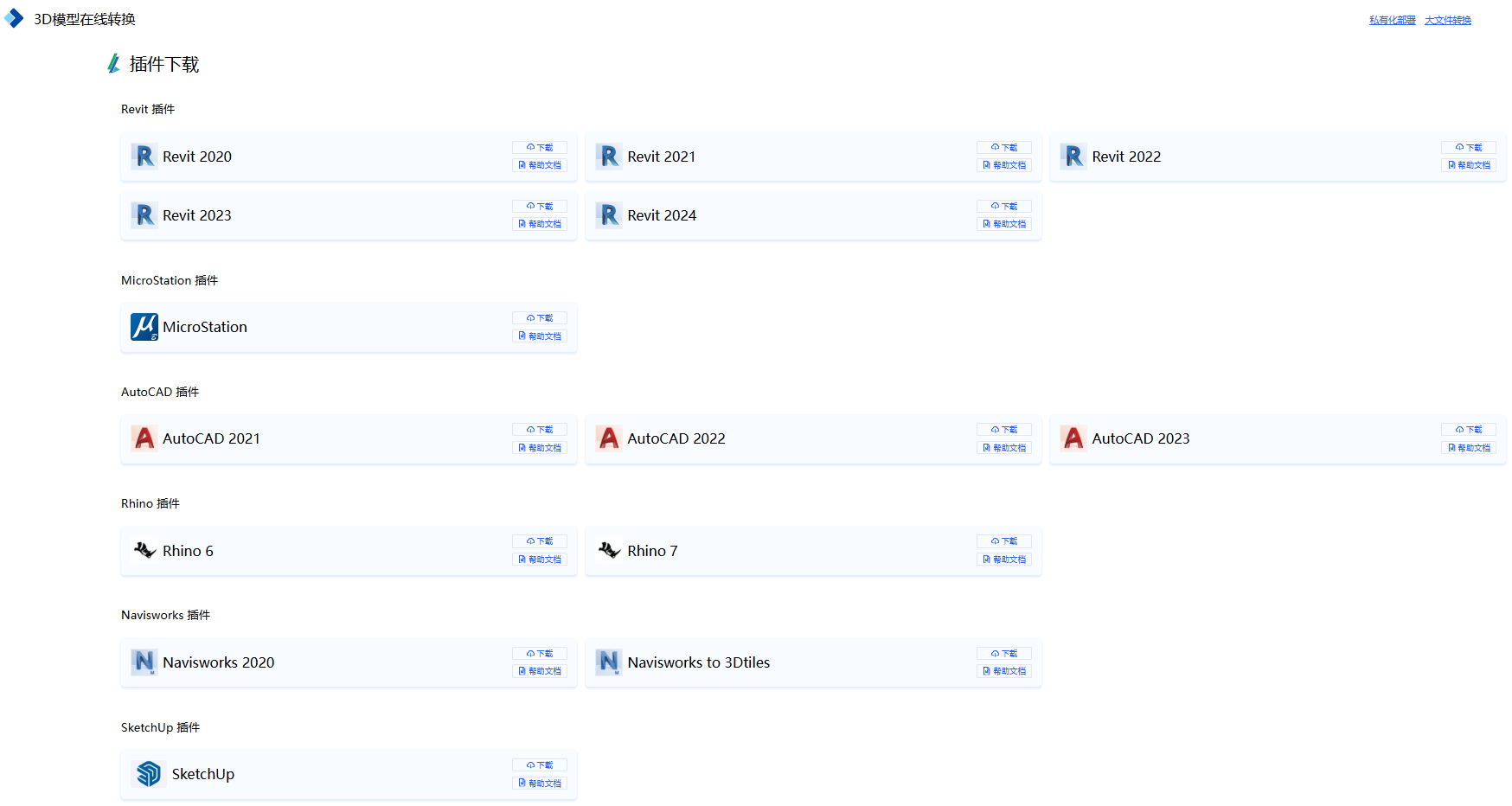Click the Navisworks to 3Dtiles title text
The height and width of the screenshot is (806, 1512).
point(699,662)
